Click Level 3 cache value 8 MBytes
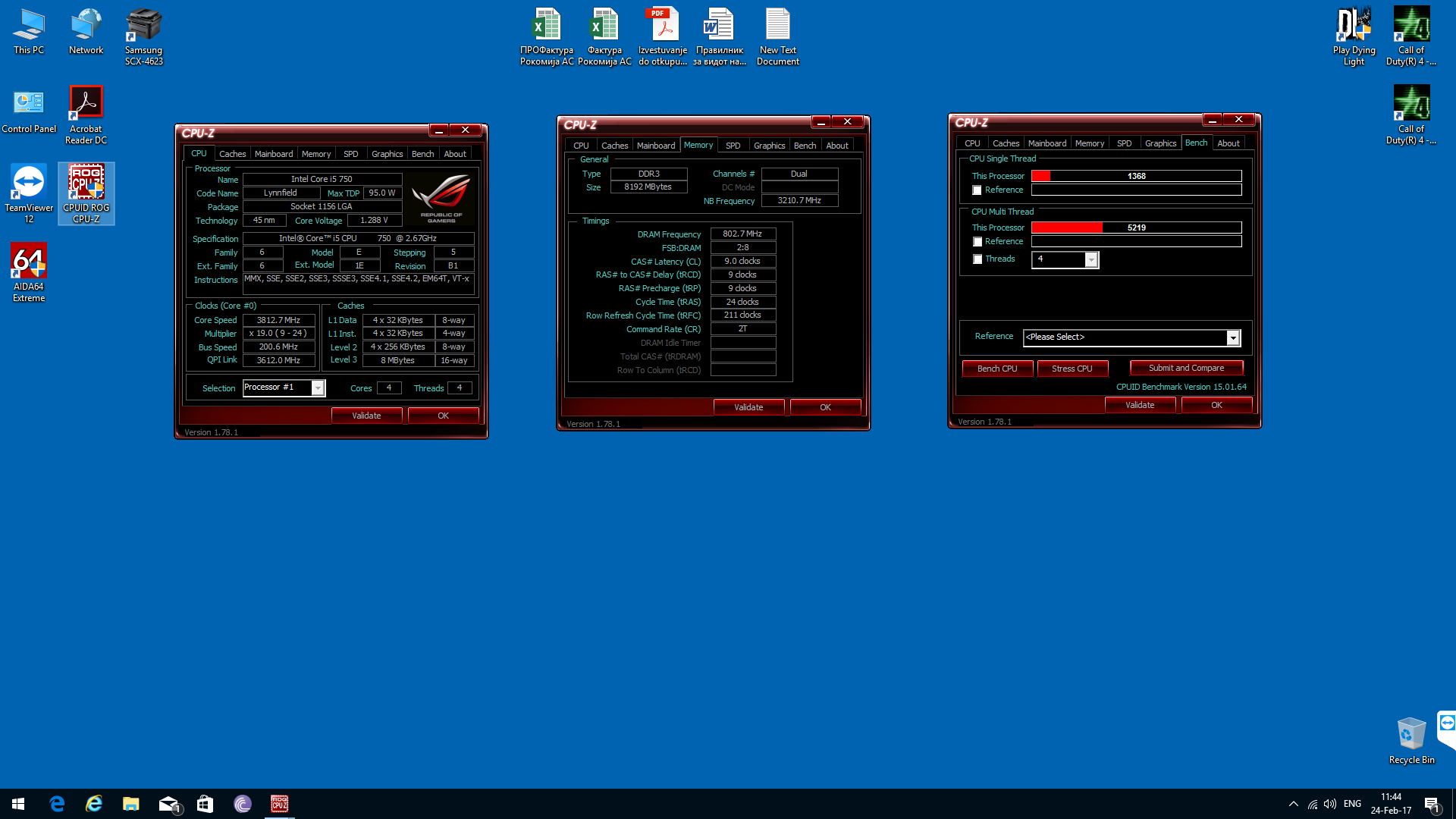The width and height of the screenshot is (1456, 819). pos(397,361)
